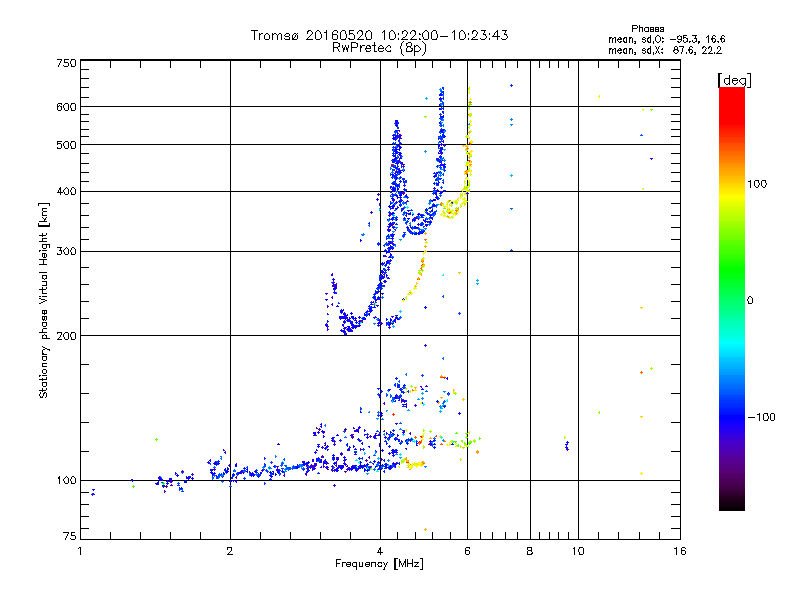Click the y-axis tick label '500'
The width and height of the screenshot is (800, 600).
coord(66,145)
